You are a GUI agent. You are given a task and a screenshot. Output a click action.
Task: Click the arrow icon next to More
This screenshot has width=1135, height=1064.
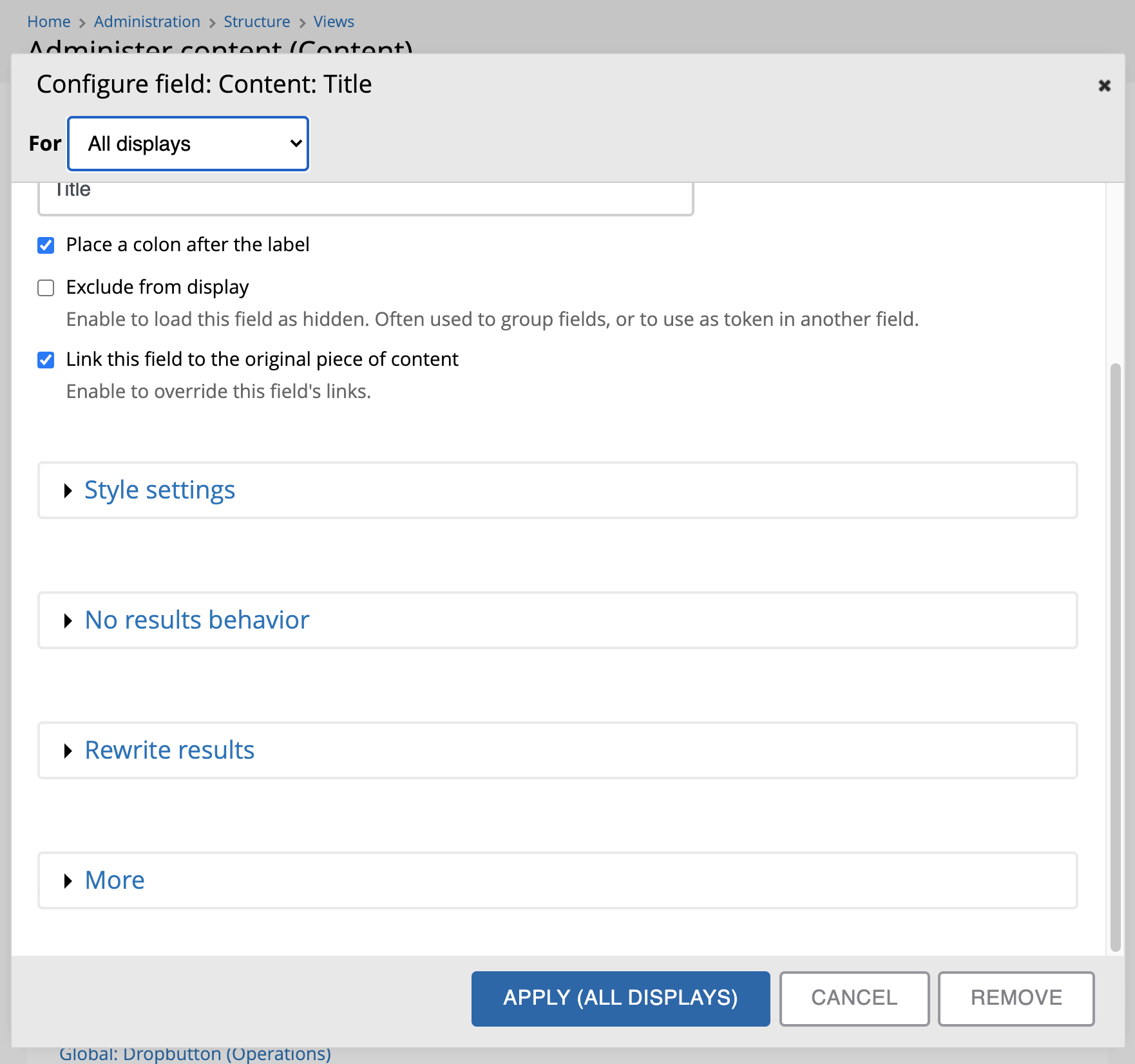(x=69, y=880)
